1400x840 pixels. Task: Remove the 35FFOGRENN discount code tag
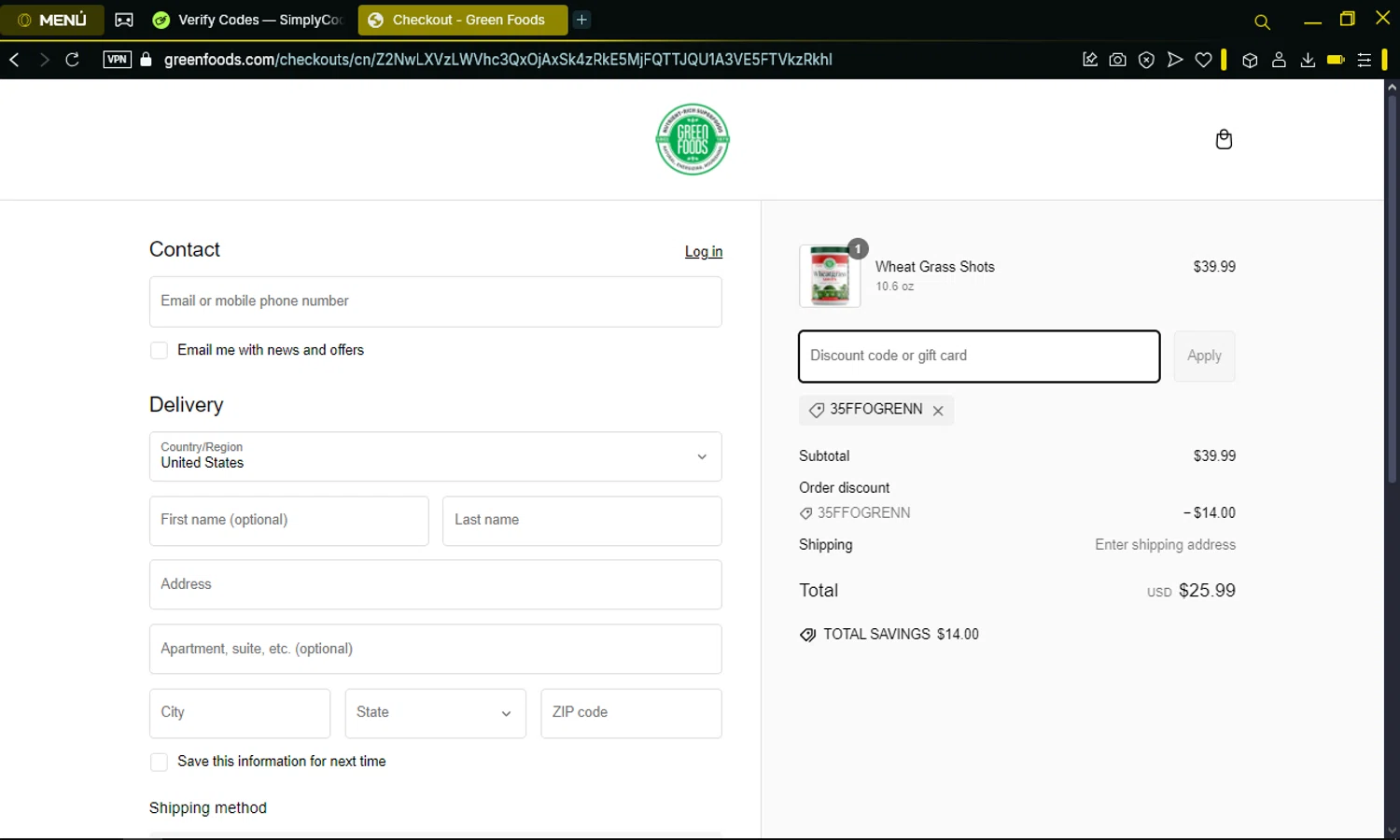pyautogui.click(x=938, y=411)
